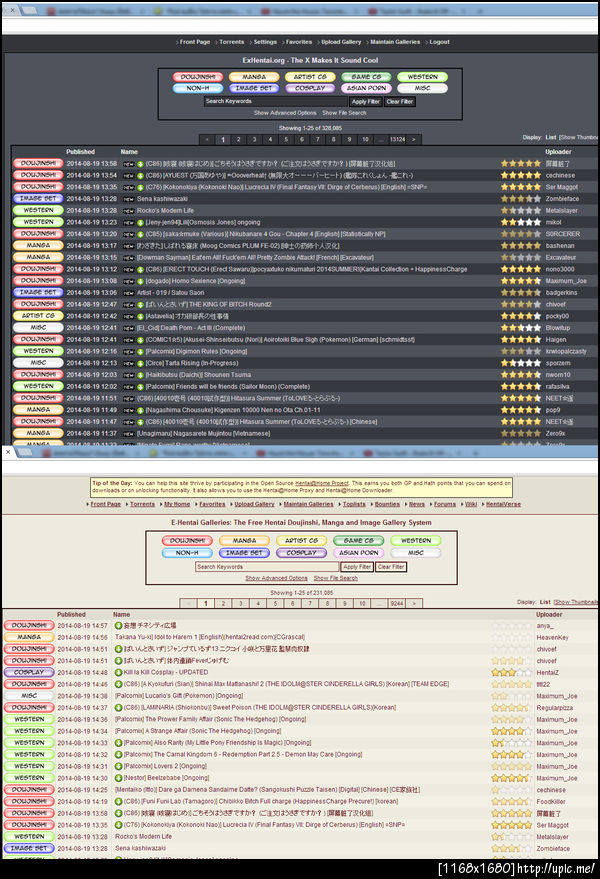Go to page 2 in dark window pagination
The height and width of the screenshot is (879, 600).
pyautogui.click(x=238, y=140)
